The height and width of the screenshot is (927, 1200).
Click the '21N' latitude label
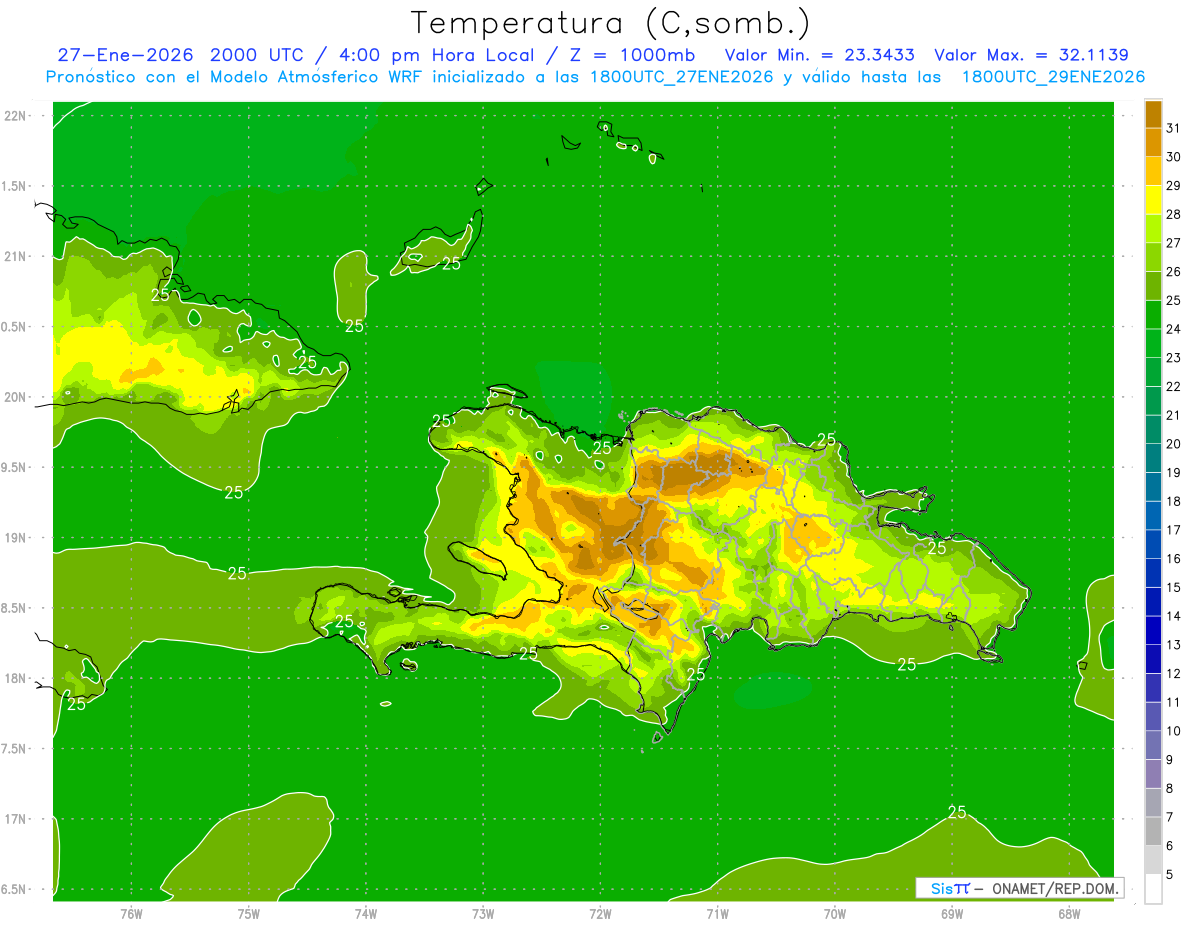pyautogui.click(x=16, y=257)
